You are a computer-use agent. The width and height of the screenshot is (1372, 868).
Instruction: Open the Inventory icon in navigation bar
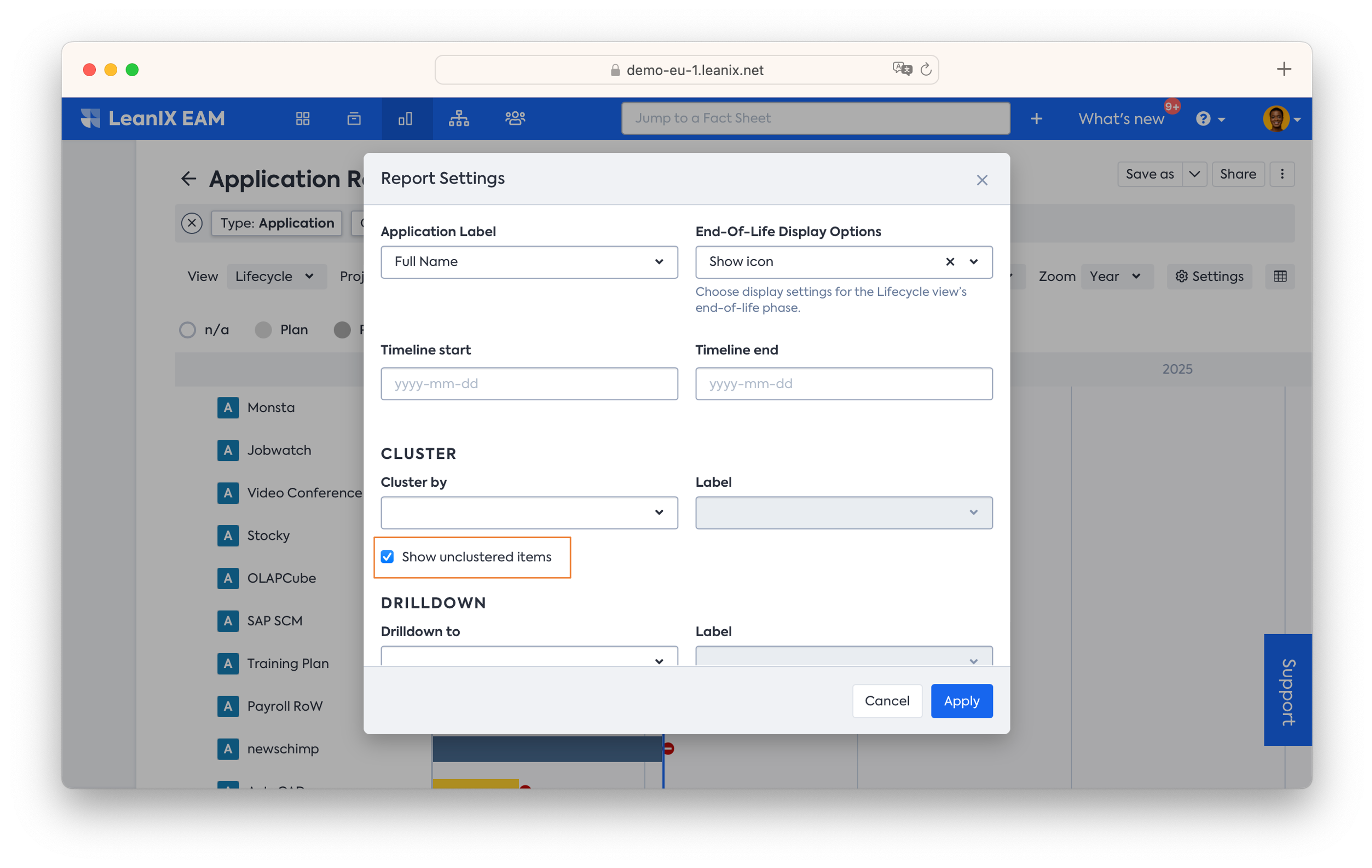[354, 119]
